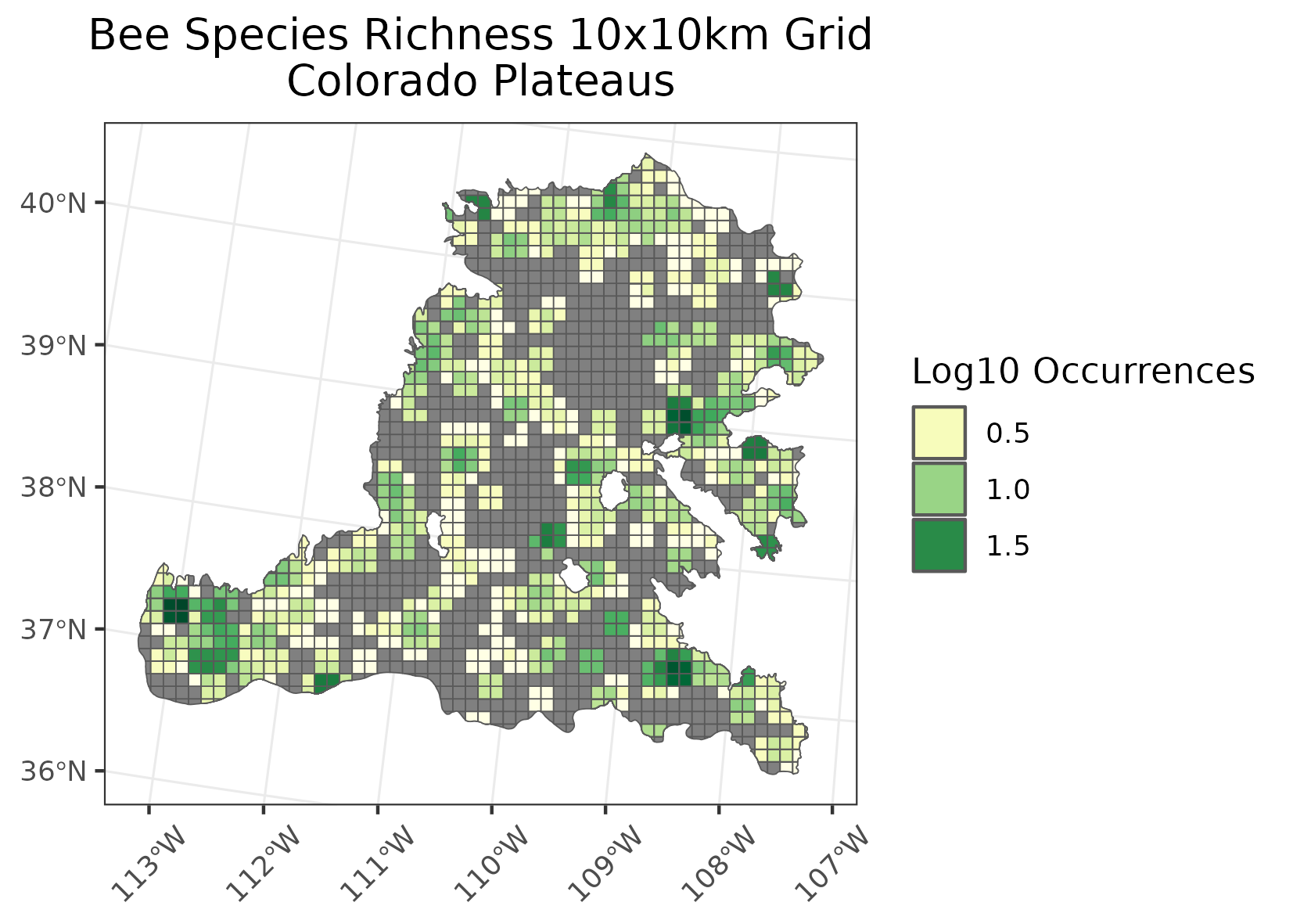
Task: Select the 36°N latitude axis label
Action: click(52, 771)
